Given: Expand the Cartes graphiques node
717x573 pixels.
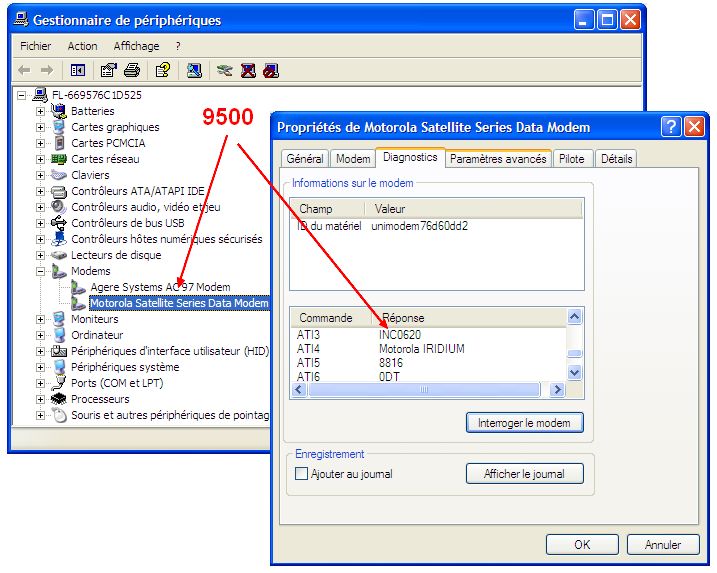Looking at the screenshot, I should coord(40,127).
